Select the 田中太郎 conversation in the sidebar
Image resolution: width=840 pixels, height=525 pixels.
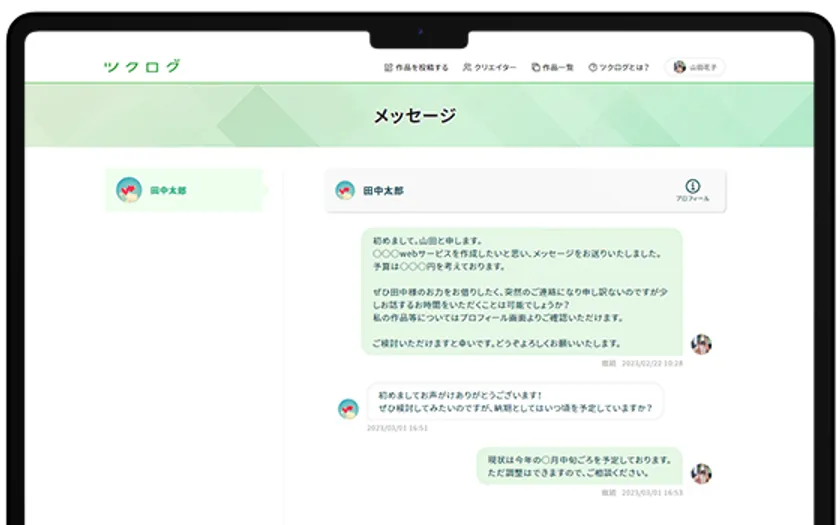click(185, 190)
